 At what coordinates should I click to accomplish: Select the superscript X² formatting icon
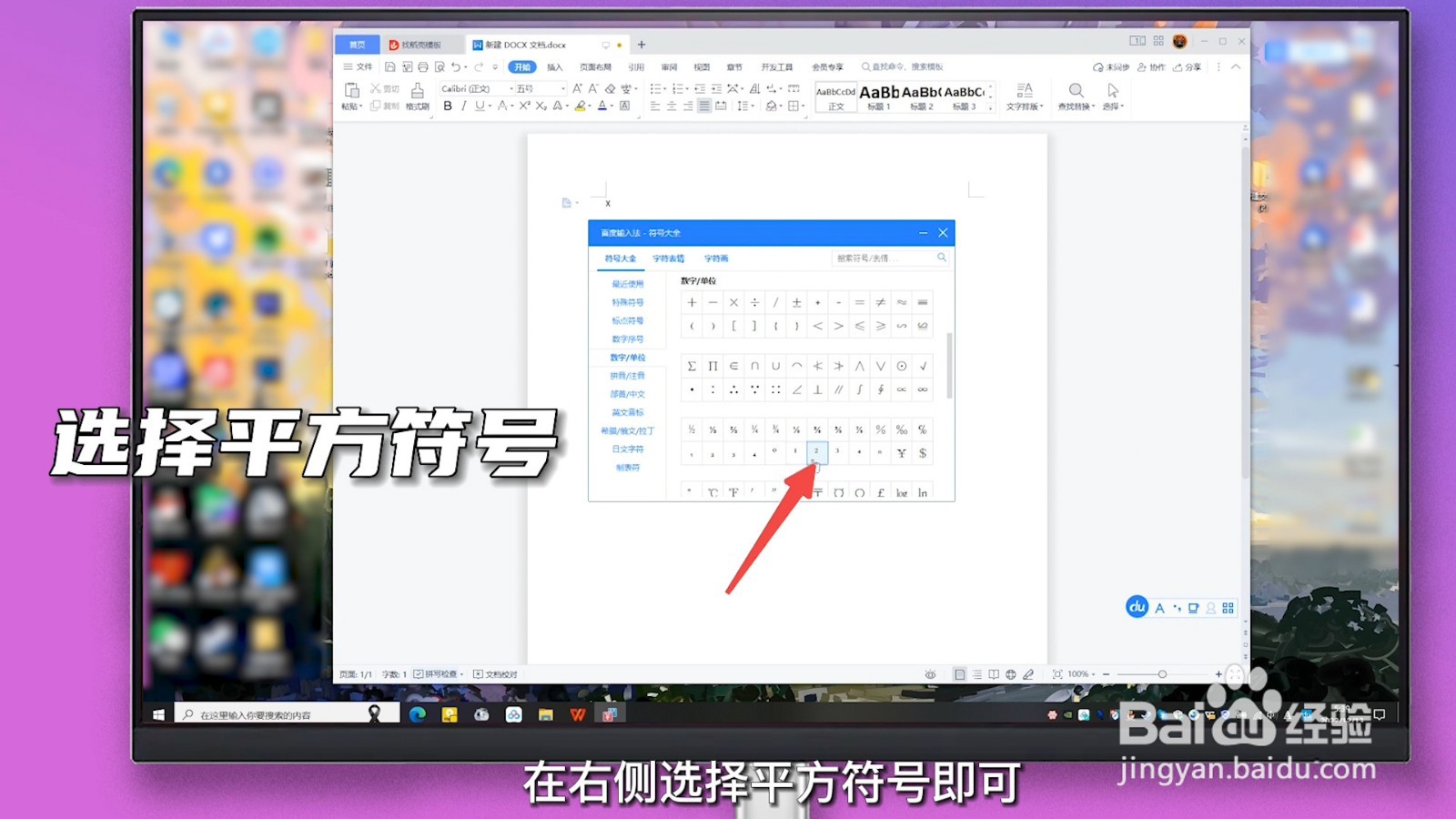click(x=524, y=106)
